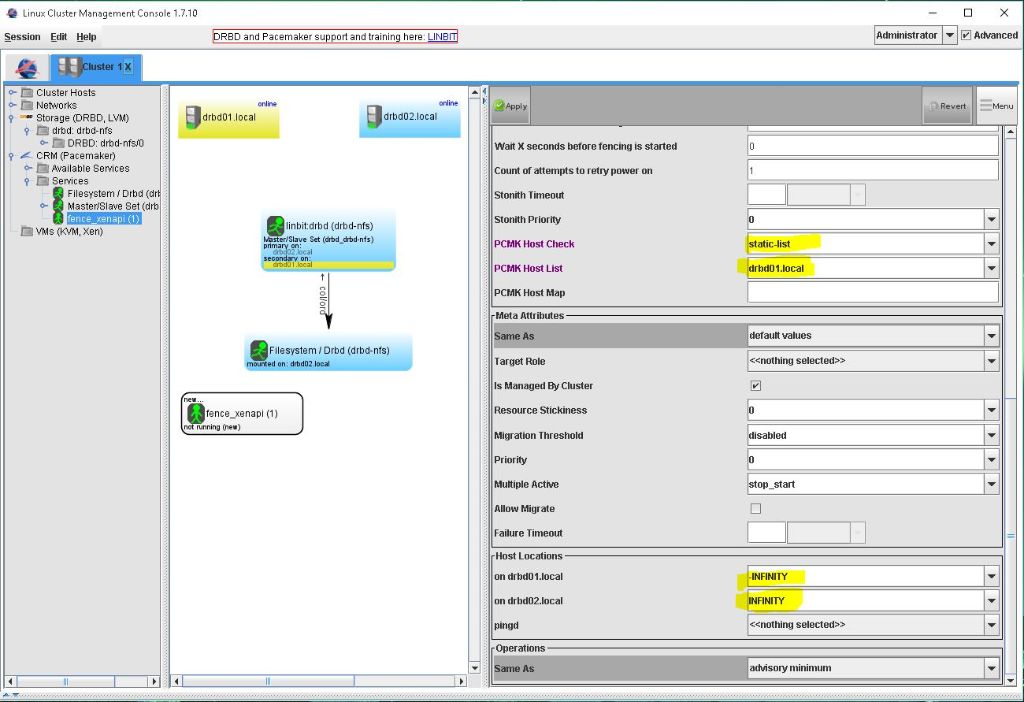Viewport: 1024px width, 702px height.
Task: Click the drbd02.local host drive icon
Action: (372, 116)
